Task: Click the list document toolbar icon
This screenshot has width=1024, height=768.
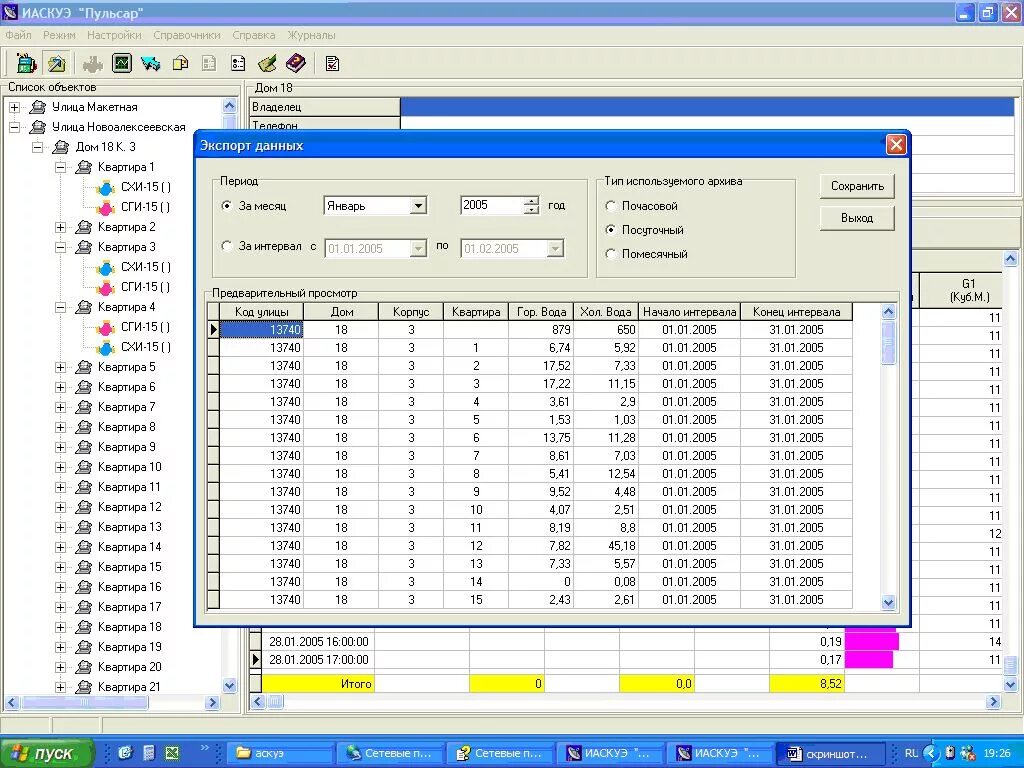Action: 238,63
